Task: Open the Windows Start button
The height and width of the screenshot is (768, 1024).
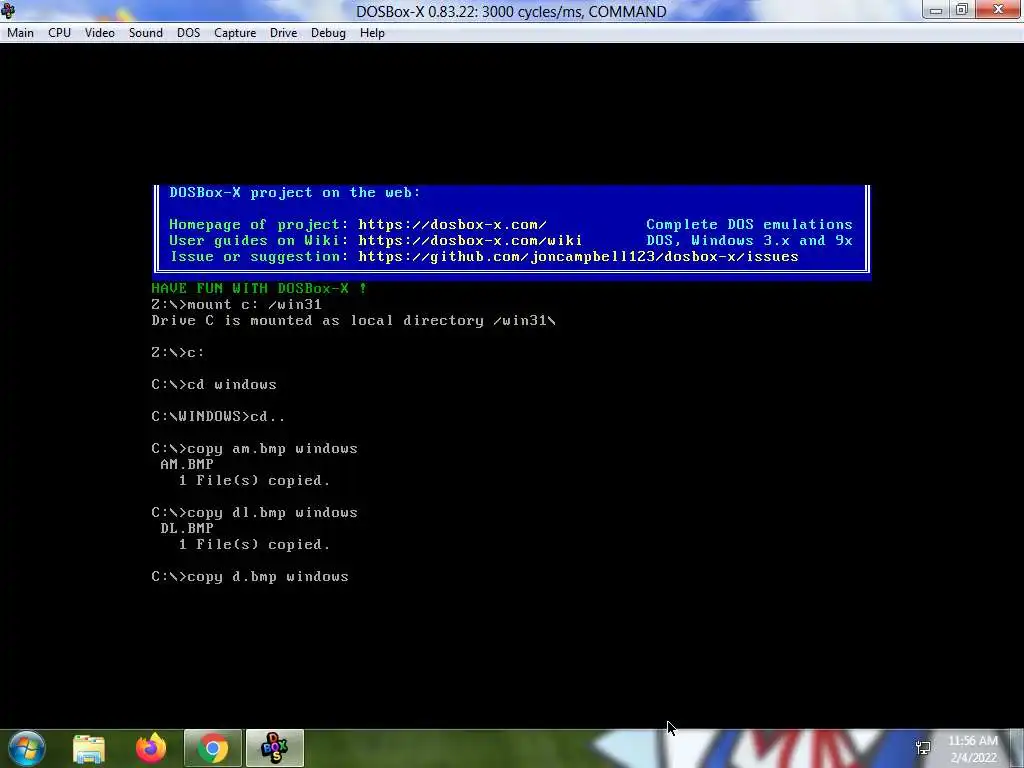Action: pyautogui.click(x=27, y=748)
